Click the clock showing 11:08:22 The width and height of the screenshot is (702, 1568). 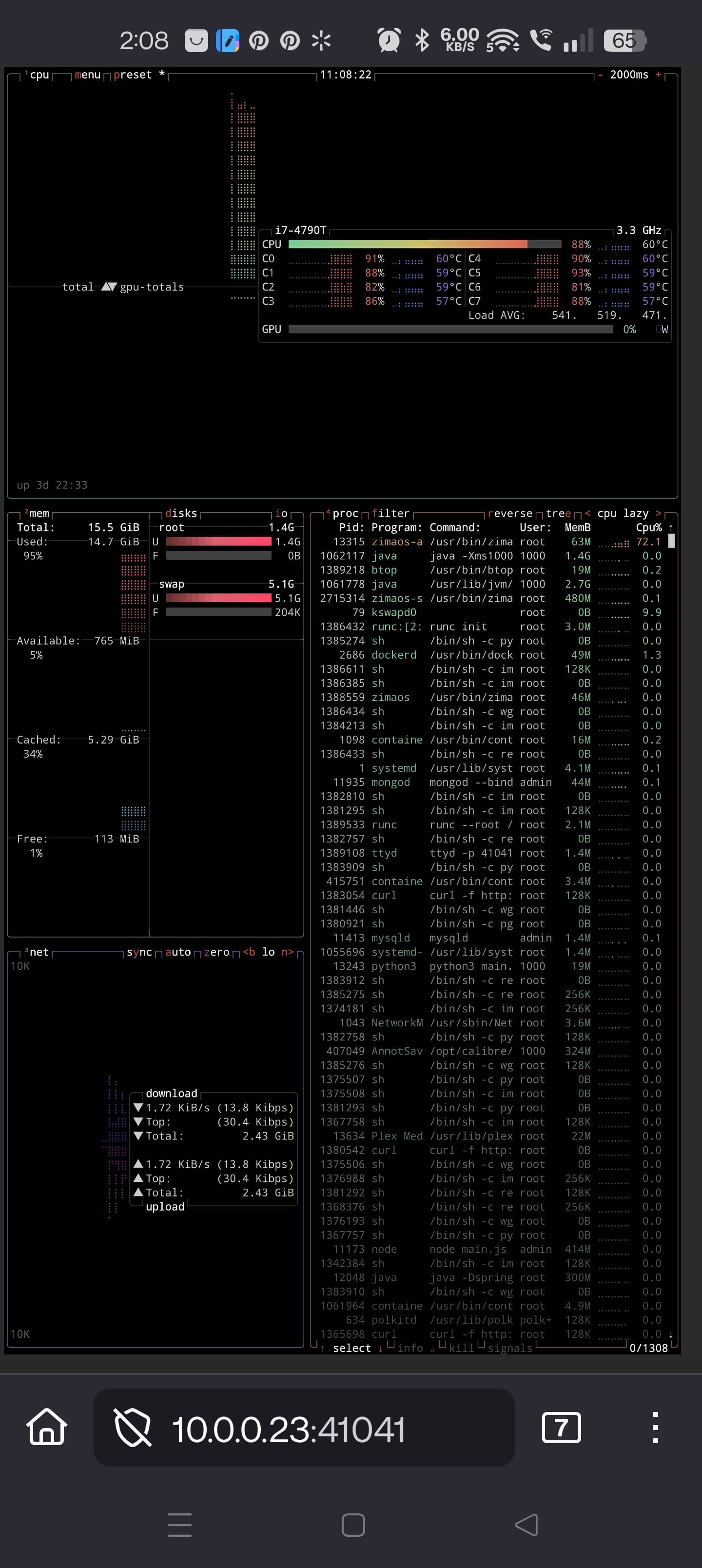coord(345,74)
